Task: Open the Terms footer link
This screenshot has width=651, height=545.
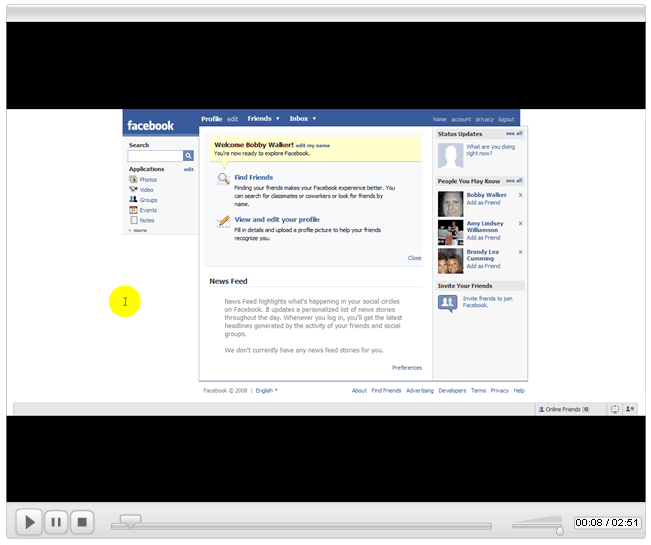Action: point(478,391)
